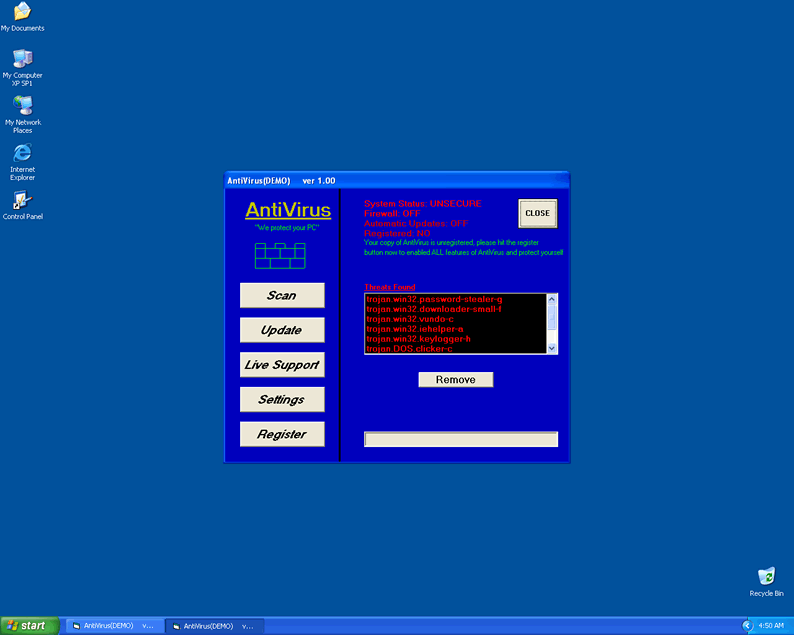Launch Internet Explorer from the desktop

(22, 154)
